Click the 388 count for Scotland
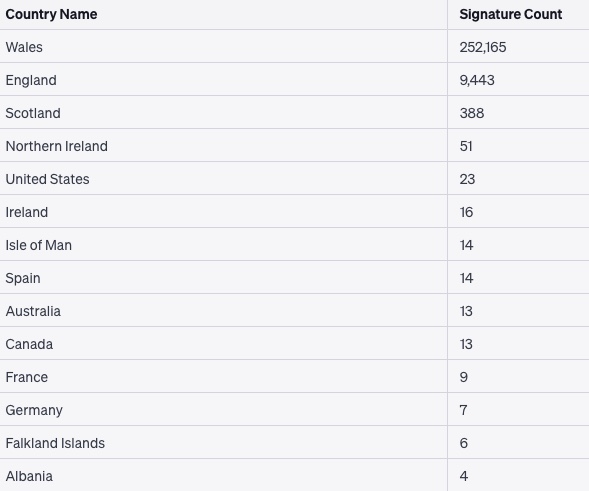 pyautogui.click(x=472, y=113)
